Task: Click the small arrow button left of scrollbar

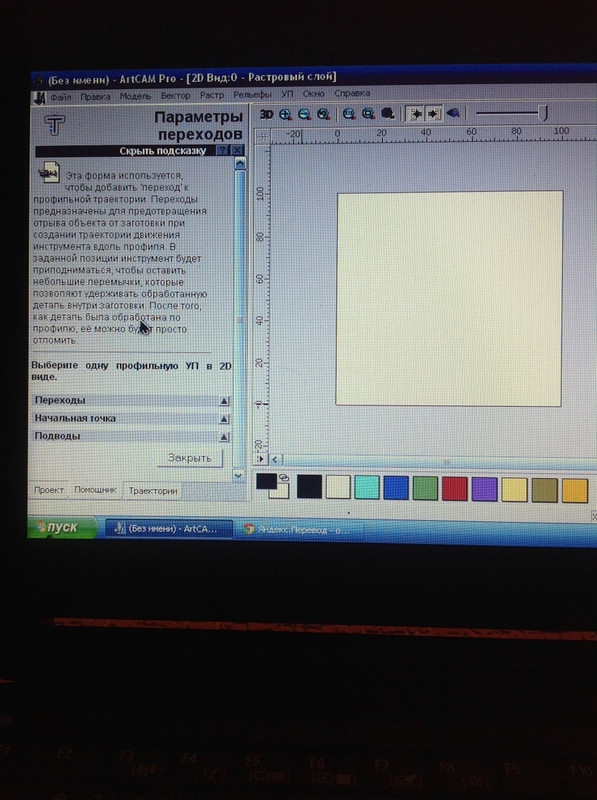Action: click(261, 459)
